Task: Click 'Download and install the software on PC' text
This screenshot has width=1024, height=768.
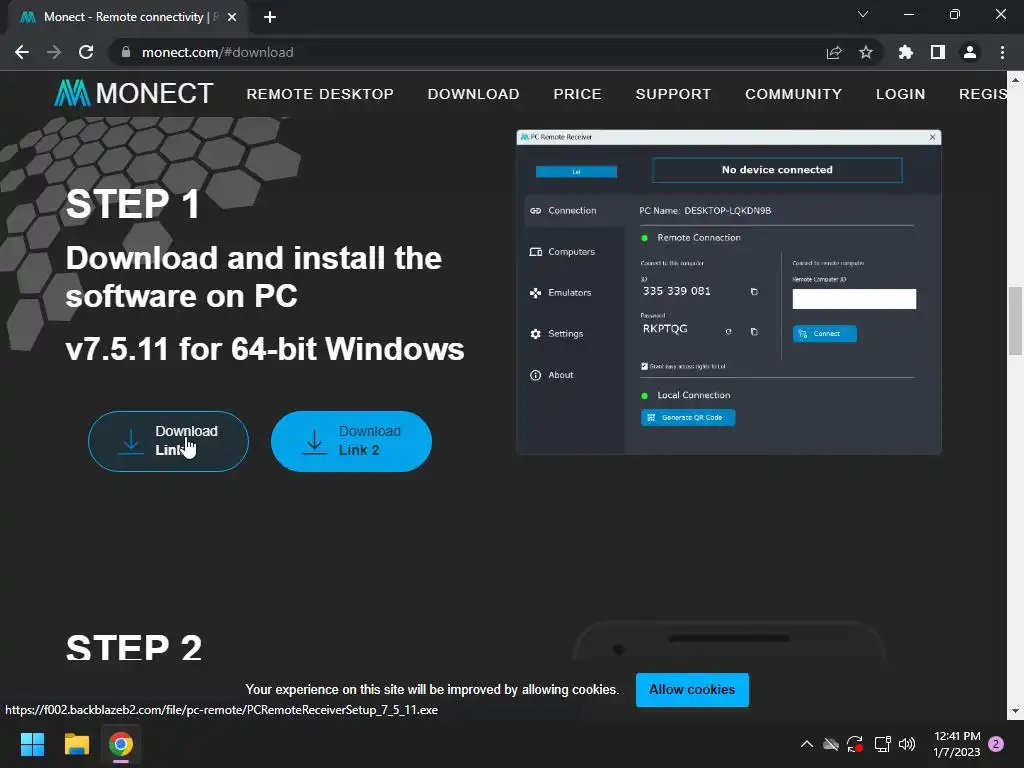Action: (x=253, y=277)
